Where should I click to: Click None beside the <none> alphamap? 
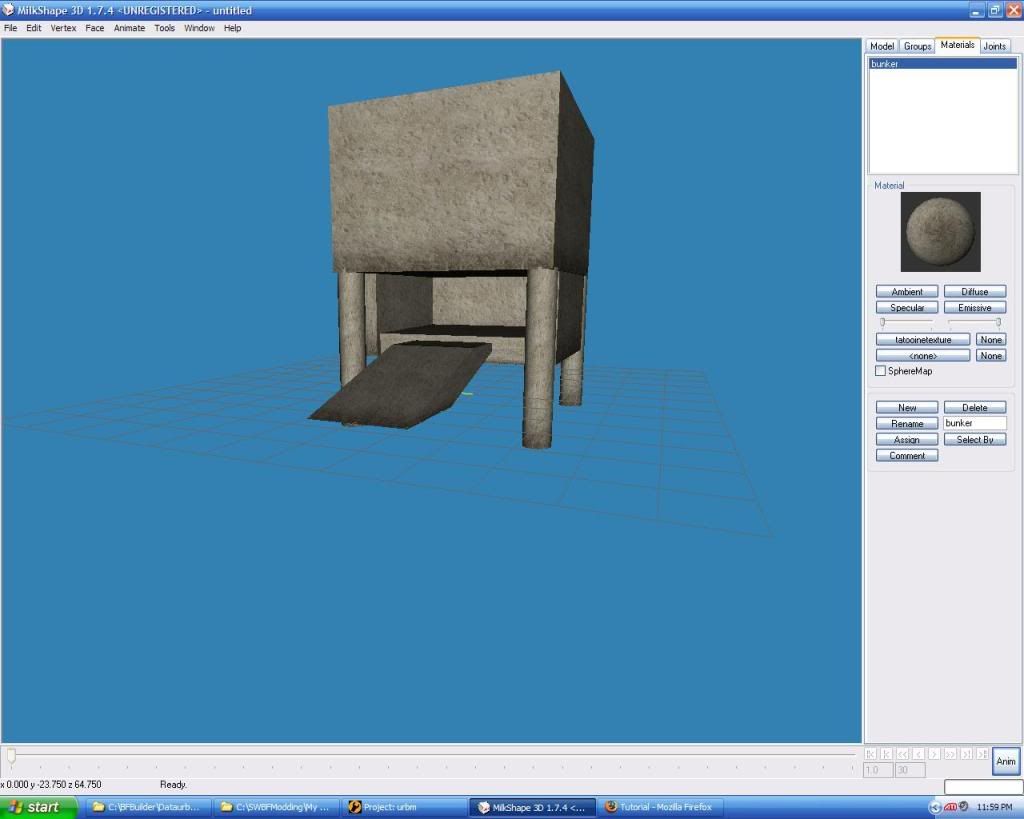(991, 355)
